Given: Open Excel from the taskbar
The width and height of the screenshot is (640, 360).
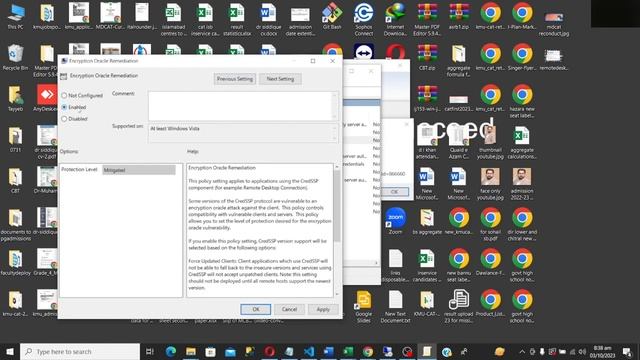Looking at the screenshot, I should [348, 351].
